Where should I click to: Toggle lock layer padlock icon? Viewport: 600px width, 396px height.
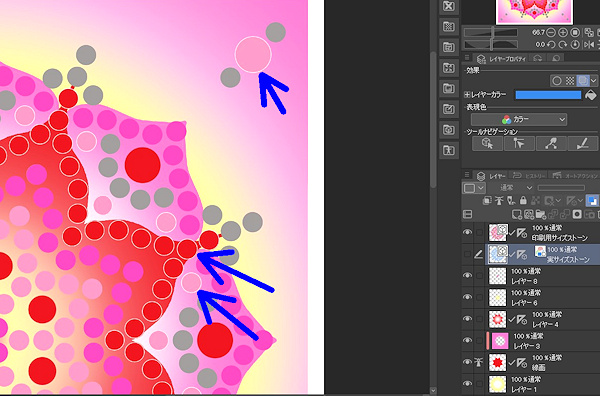[x=523, y=200]
